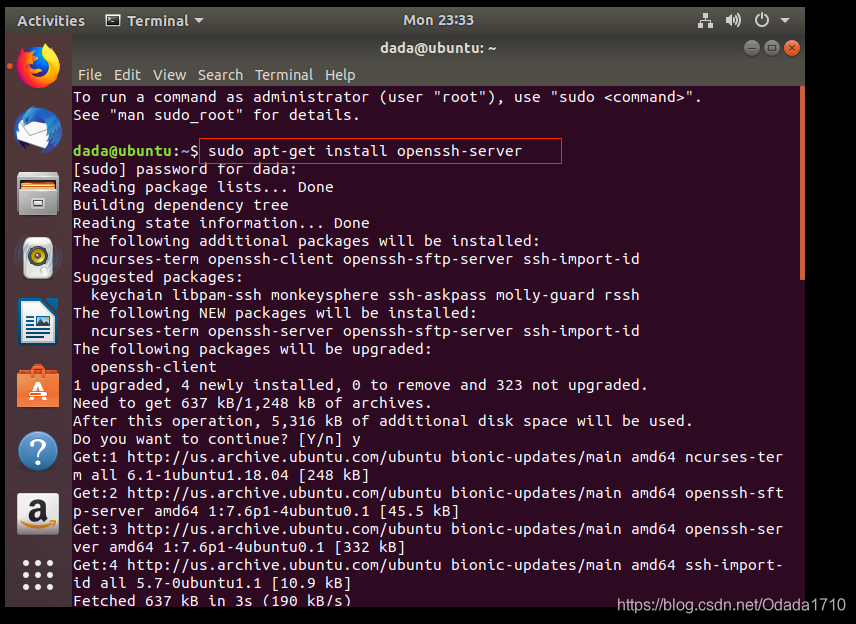This screenshot has width=856, height=624.
Task: Click the line 'See "man sudo_root" for details.'
Action: pyautogui.click(x=216, y=115)
